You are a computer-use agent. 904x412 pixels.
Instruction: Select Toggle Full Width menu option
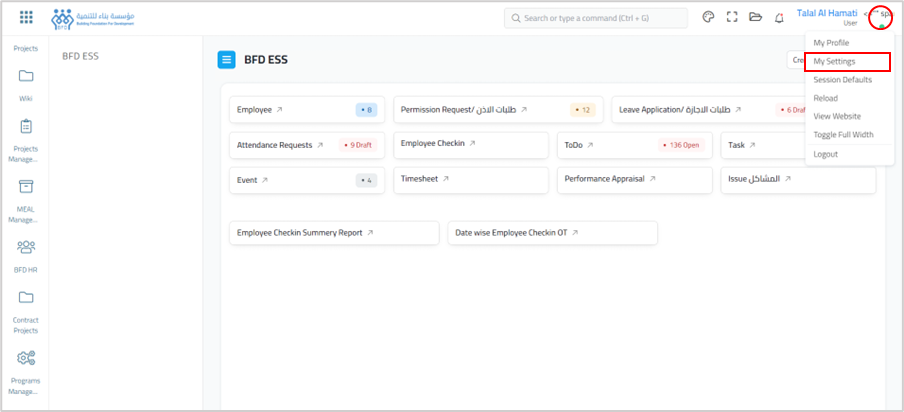click(x=843, y=135)
